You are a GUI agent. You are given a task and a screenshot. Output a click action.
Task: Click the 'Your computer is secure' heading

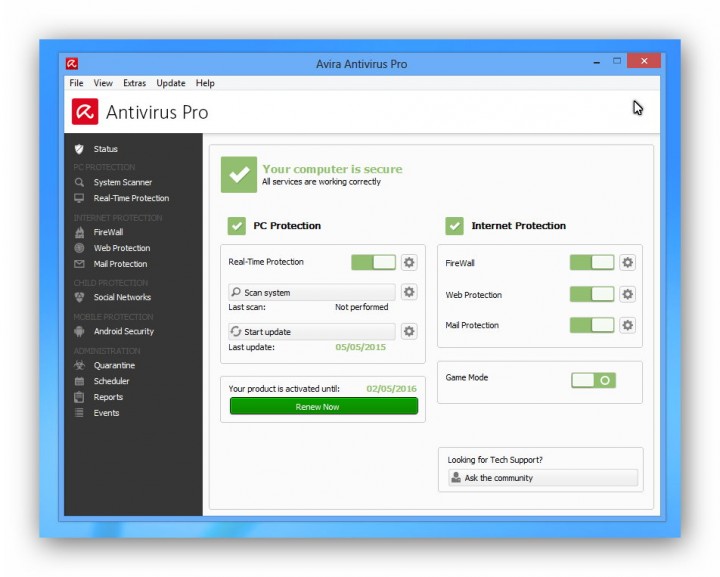[x=332, y=169]
